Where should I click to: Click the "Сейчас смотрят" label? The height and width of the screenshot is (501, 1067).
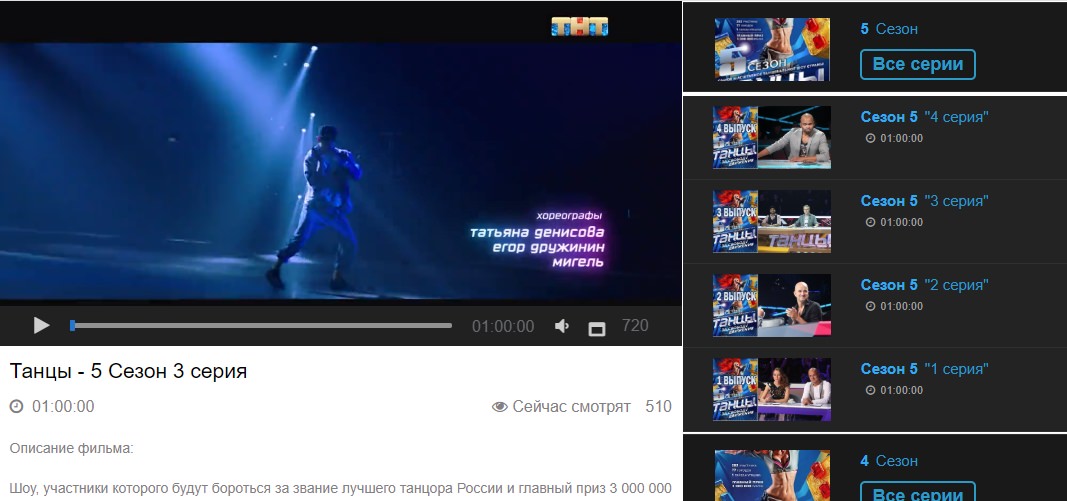(572, 407)
